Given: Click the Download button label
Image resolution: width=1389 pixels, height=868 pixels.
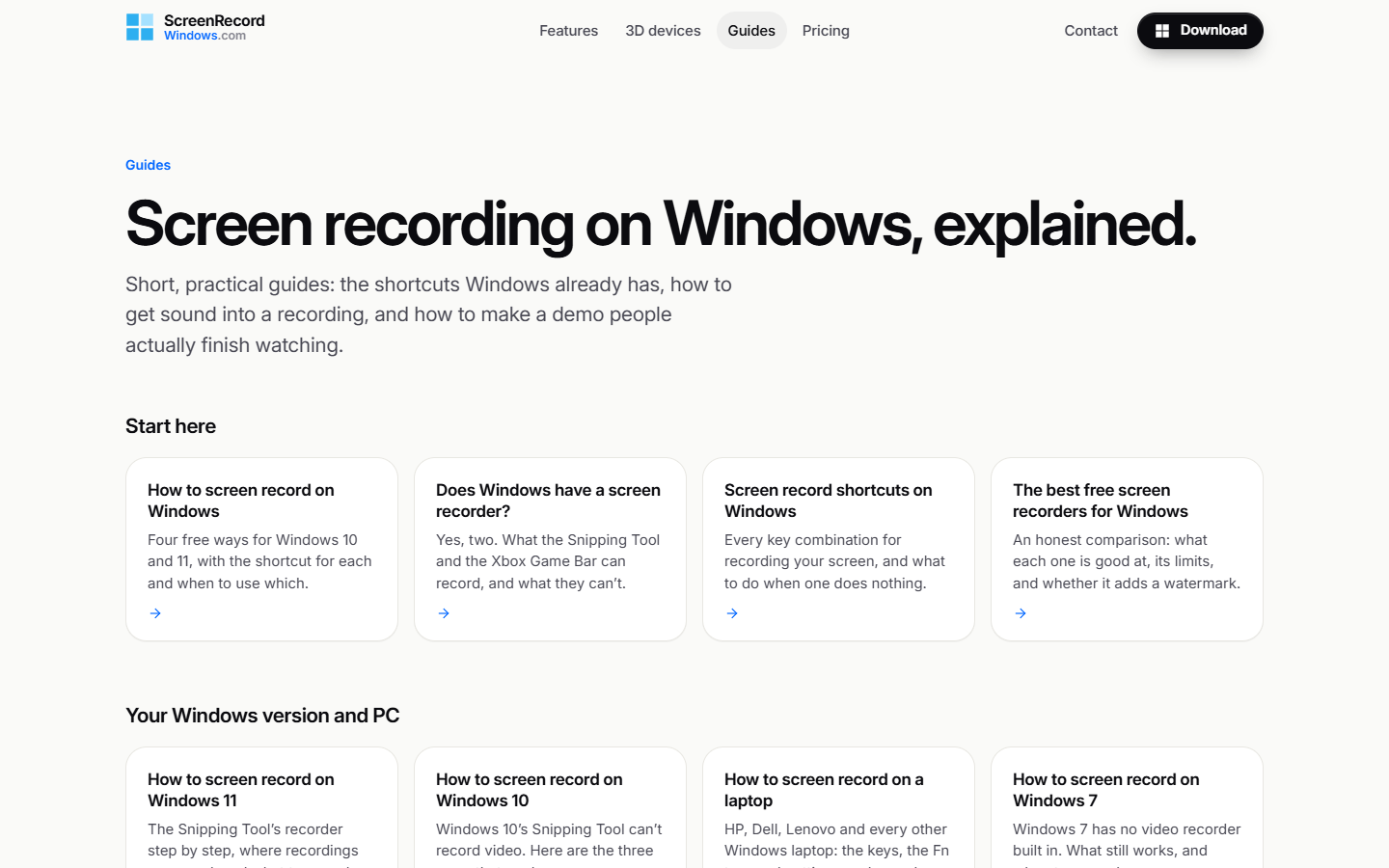Looking at the screenshot, I should point(1213,30).
